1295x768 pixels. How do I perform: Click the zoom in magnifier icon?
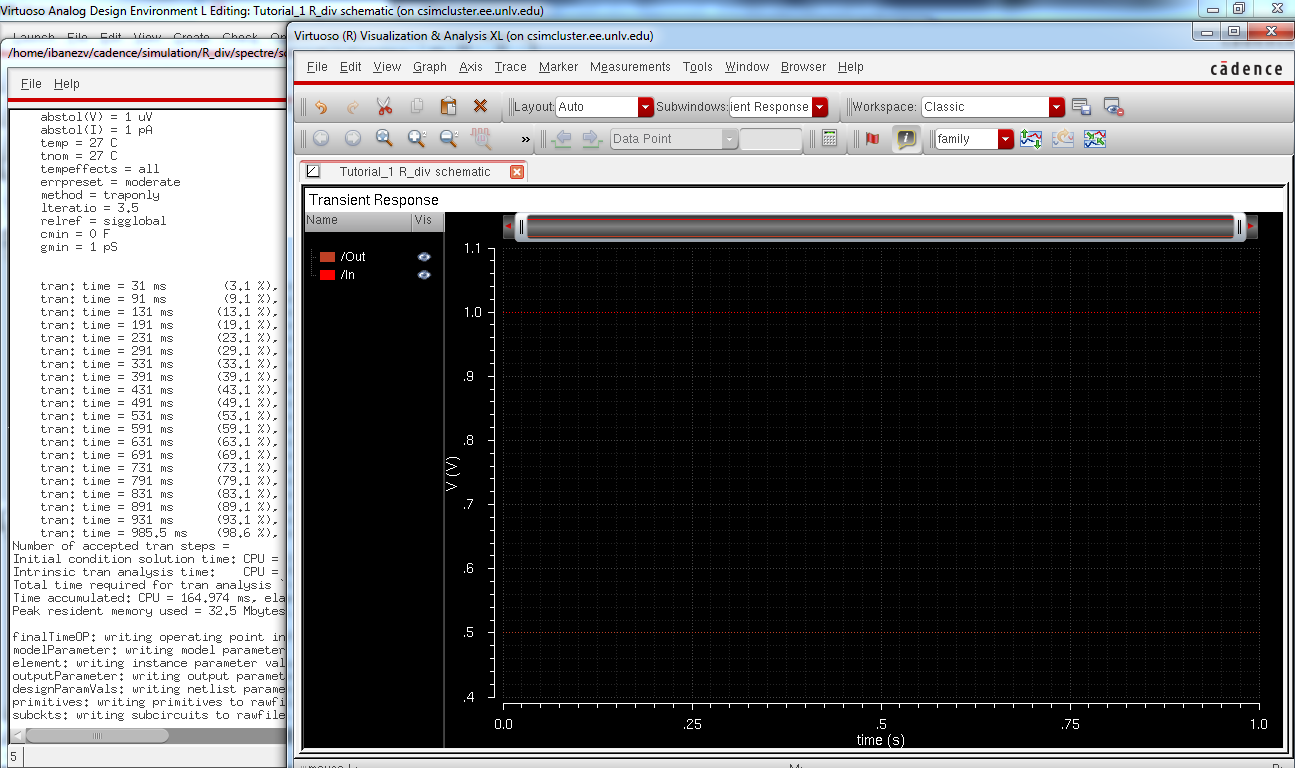tap(417, 139)
